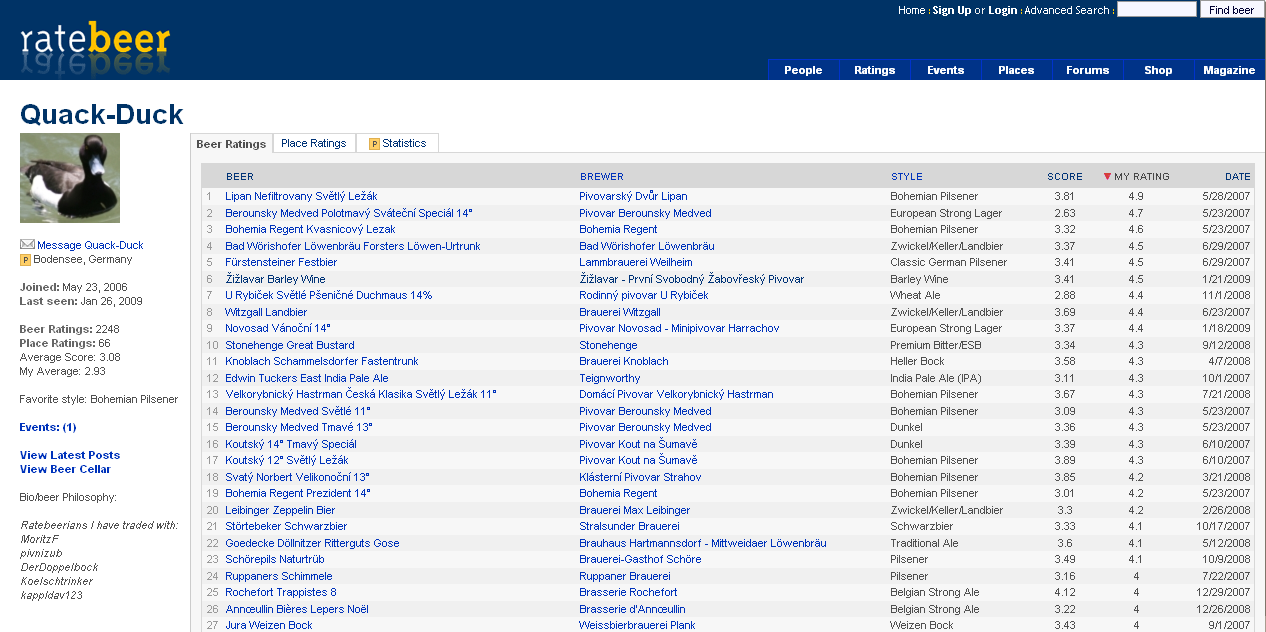The image size is (1266, 632).
Task: Open Rochefort Trappistes 8 beer
Action: pos(281,593)
